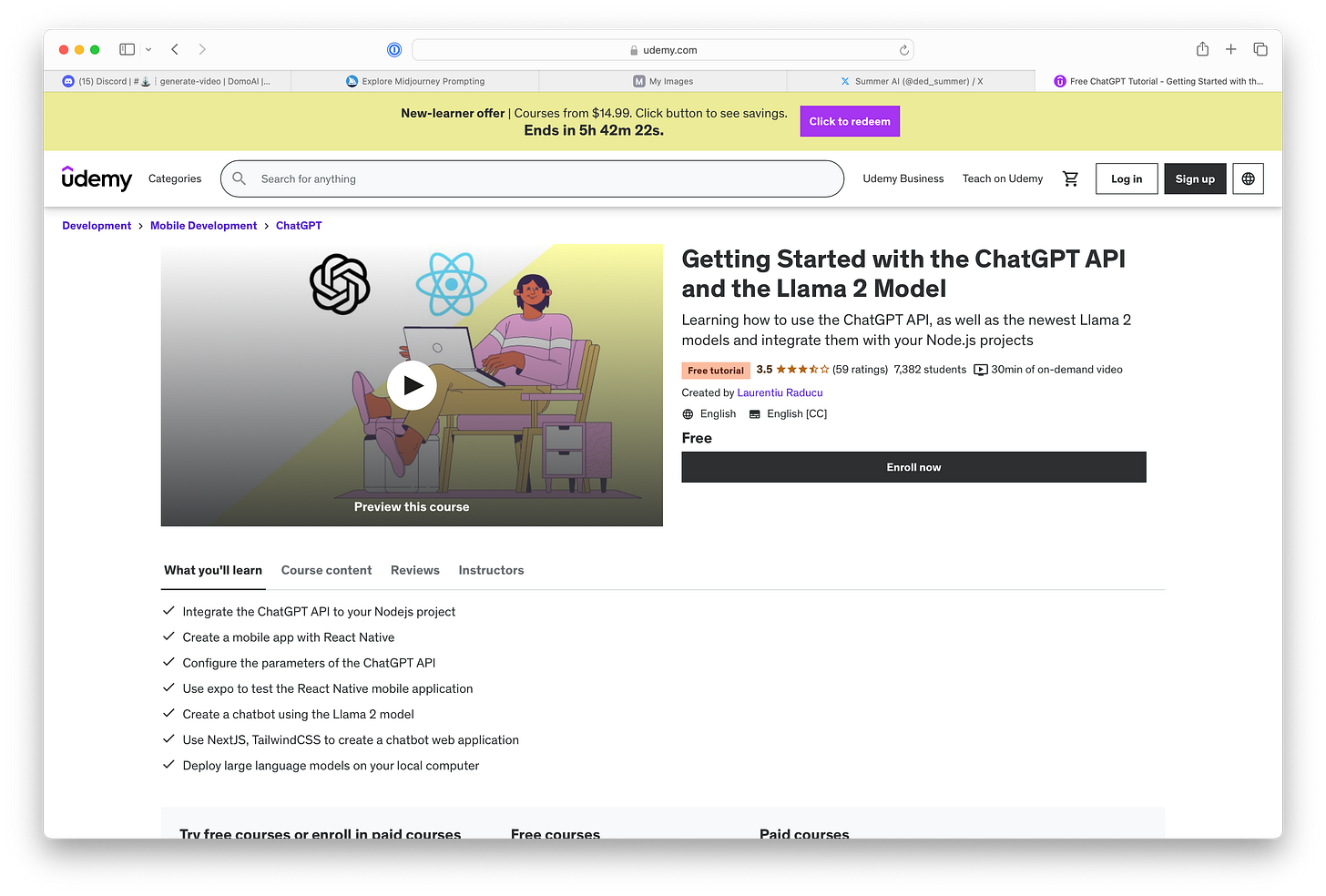
Task: Click the 3.5 star rating stars
Action: (x=802, y=369)
